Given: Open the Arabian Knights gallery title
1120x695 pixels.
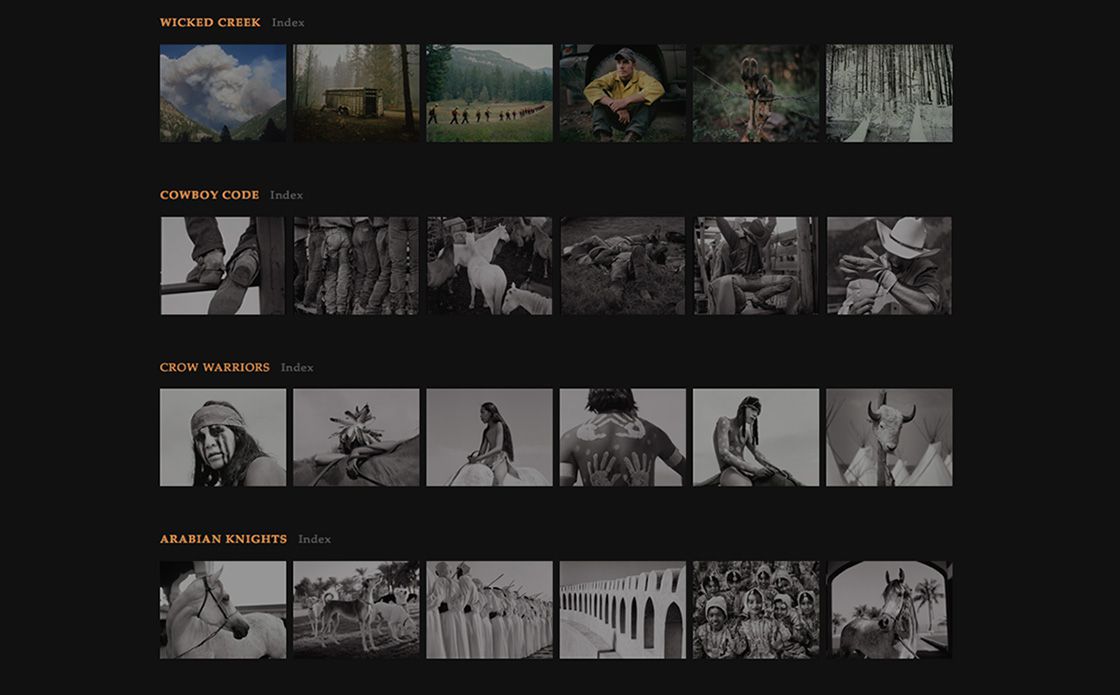Looking at the screenshot, I should pos(224,539).
